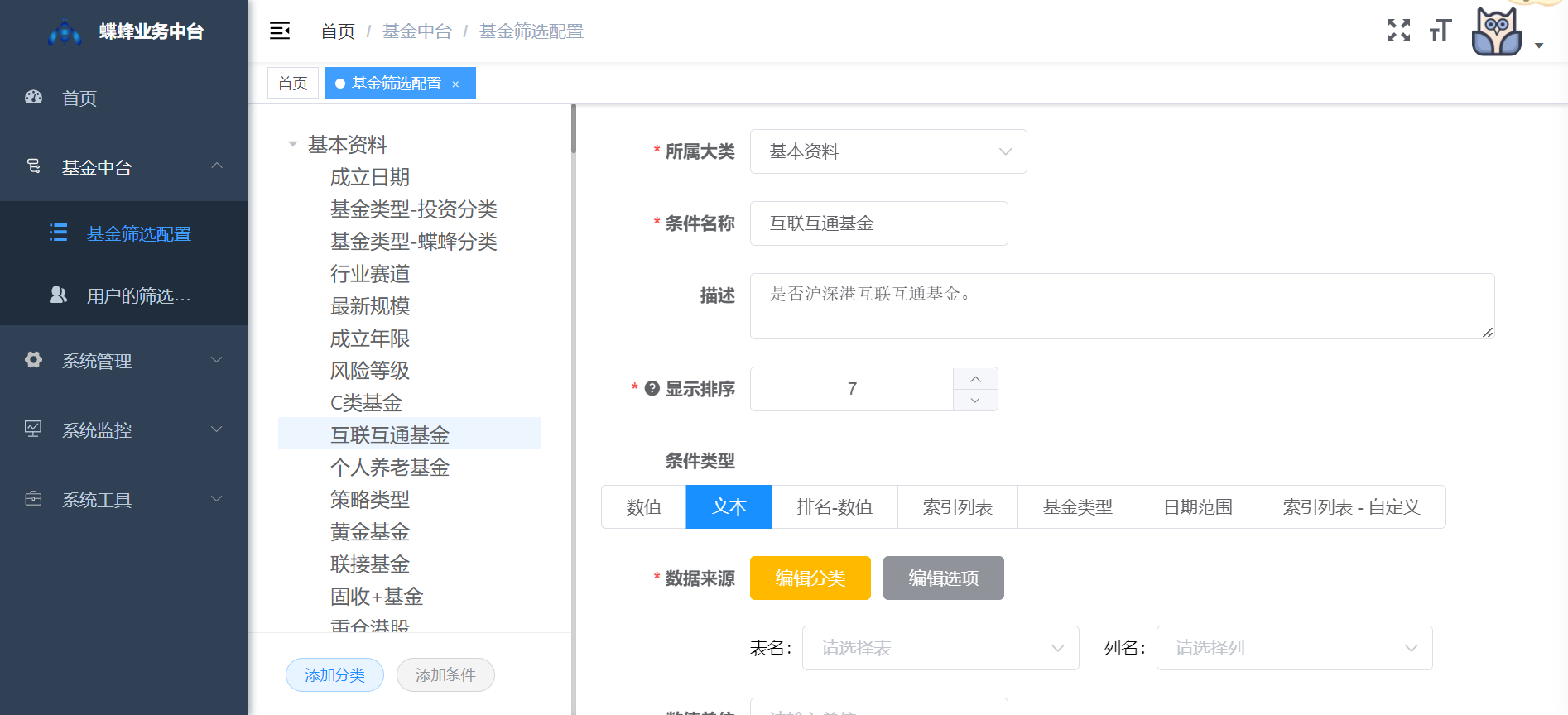Toggle the sidebar collapse hamburger icon
Screen dimensions: 1568x715
(x=280, y=31)
